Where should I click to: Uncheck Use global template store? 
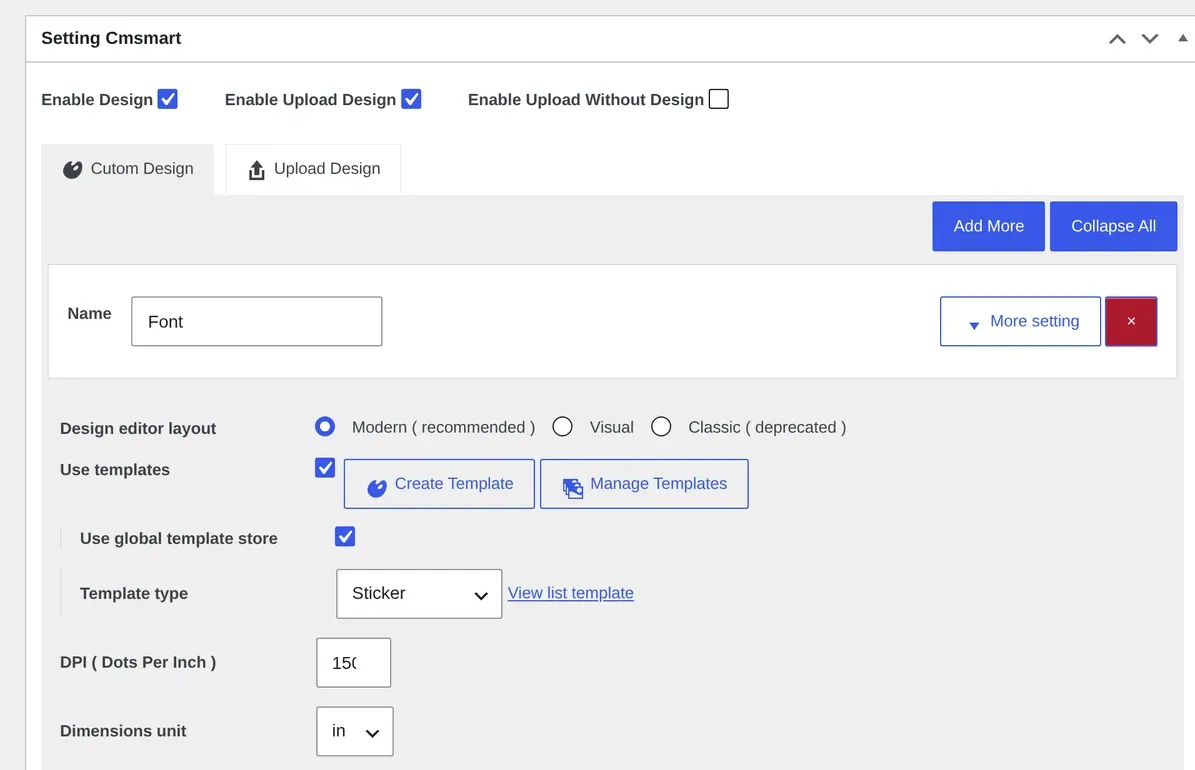click(344, 537)
